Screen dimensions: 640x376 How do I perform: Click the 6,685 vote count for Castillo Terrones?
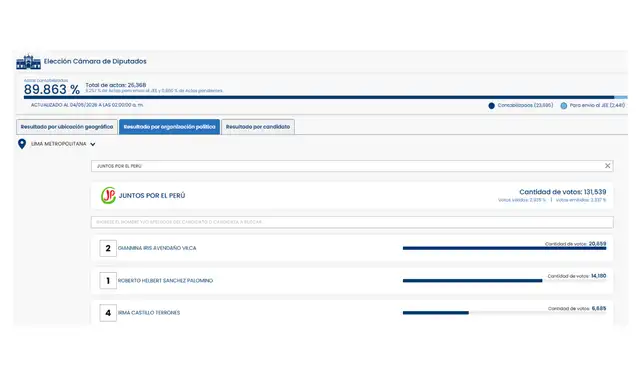coord(599,308)
